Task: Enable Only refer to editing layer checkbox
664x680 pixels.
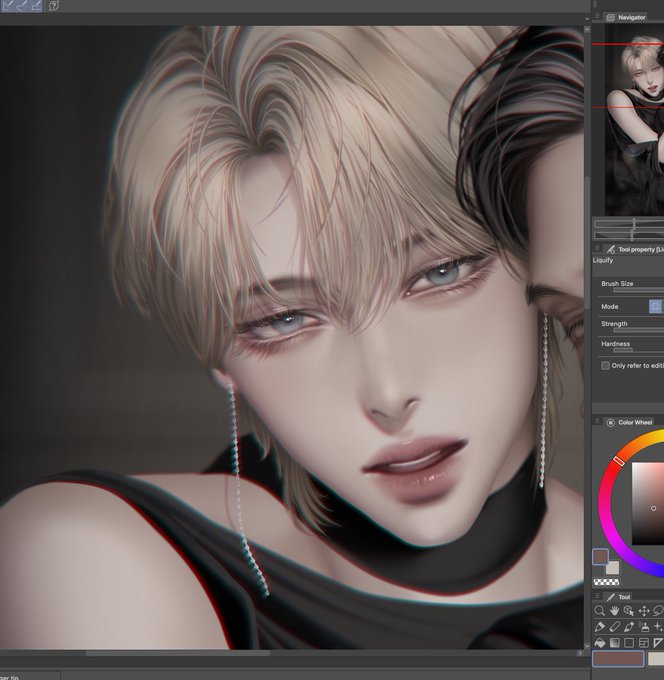Action: (x=605, y=366)
